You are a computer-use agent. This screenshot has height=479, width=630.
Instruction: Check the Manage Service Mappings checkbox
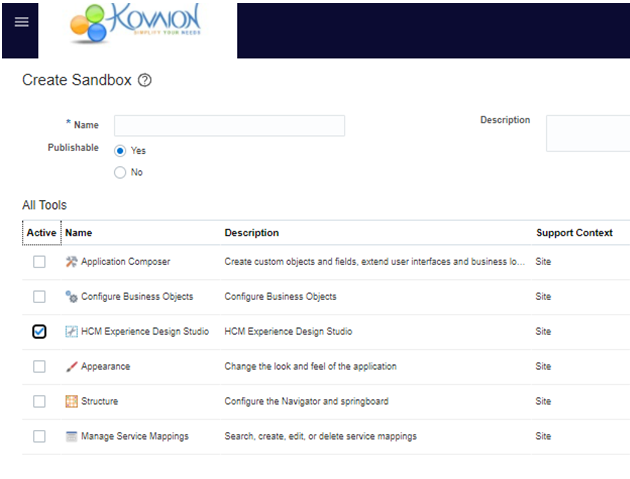coord(39,436)
